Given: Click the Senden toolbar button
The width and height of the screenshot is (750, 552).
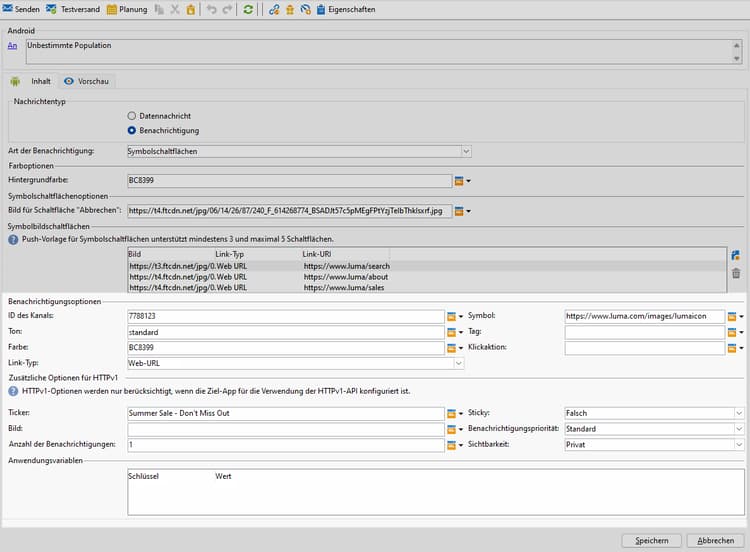Looking at the screenshot, I should click(21, 9).
